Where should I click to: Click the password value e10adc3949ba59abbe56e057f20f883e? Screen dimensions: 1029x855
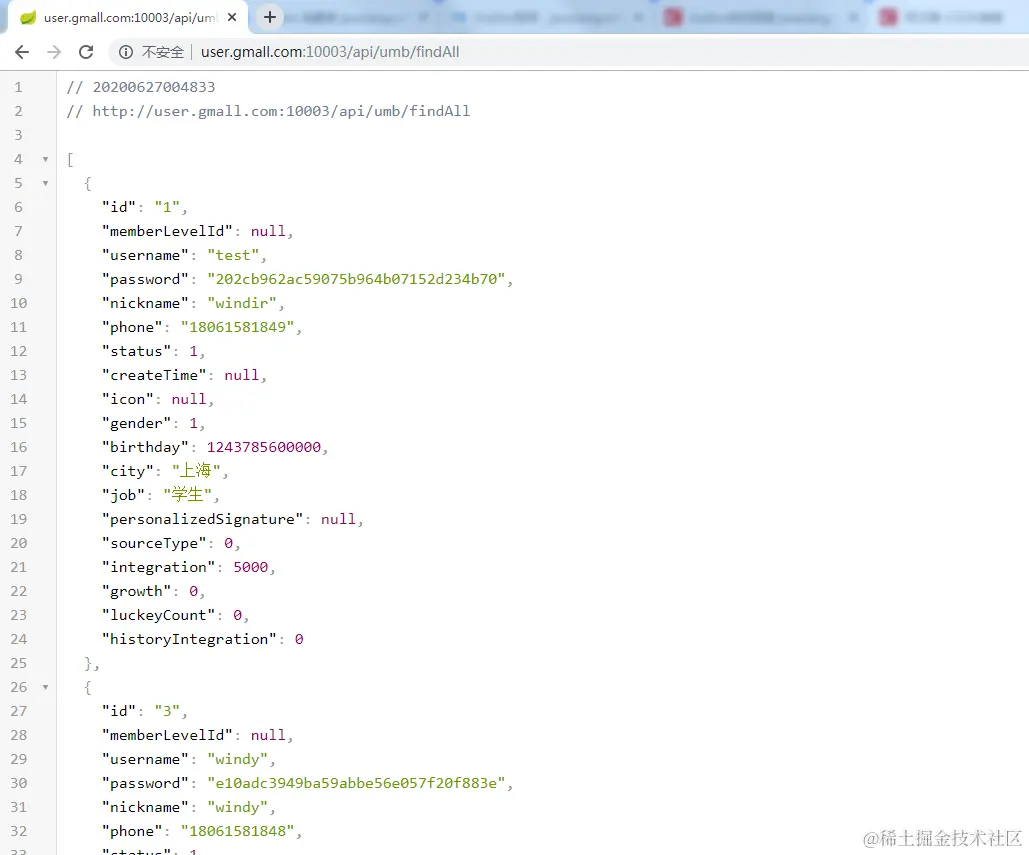coord(356,783)
